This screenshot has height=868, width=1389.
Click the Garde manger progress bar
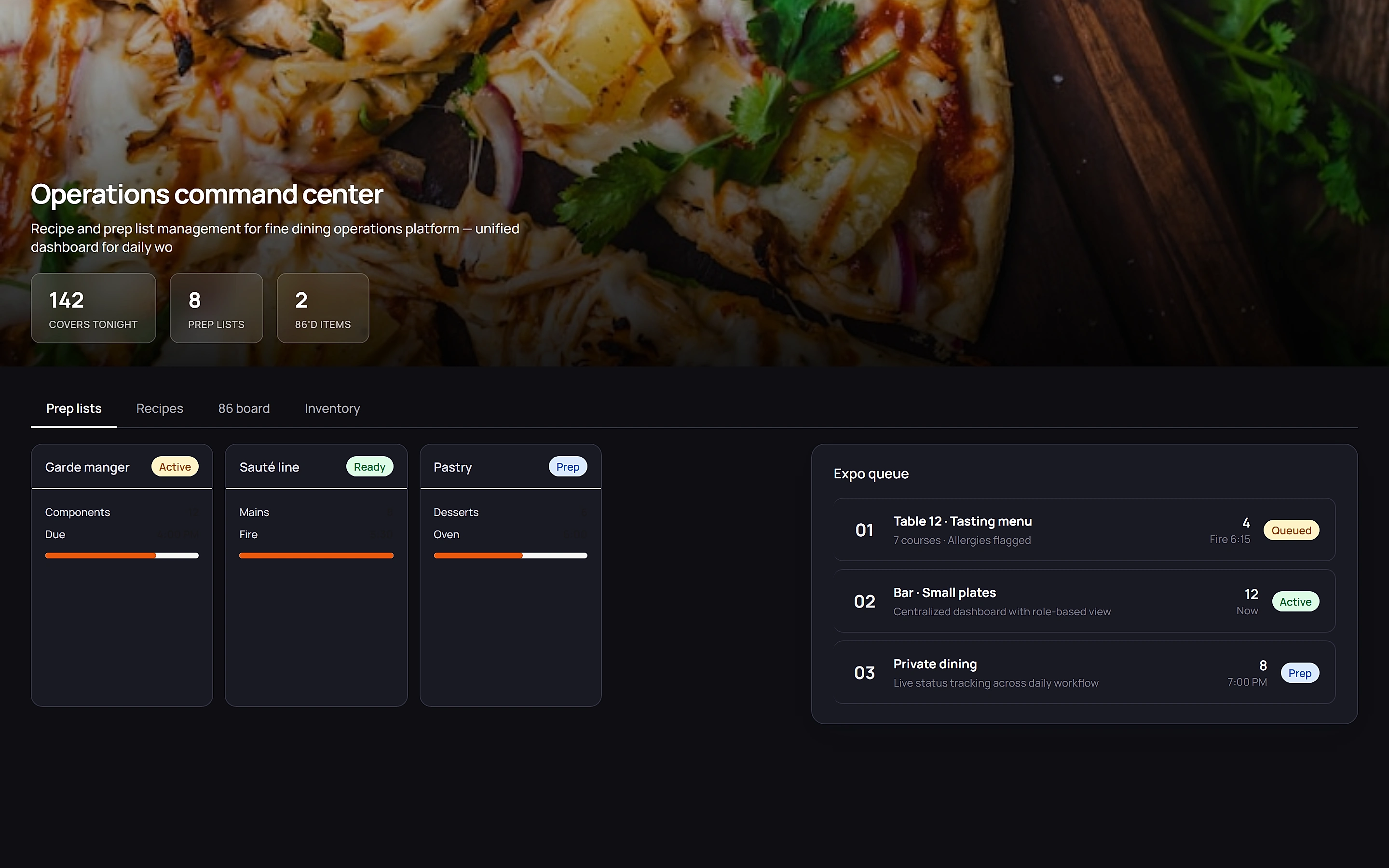[x=122, y=556]
